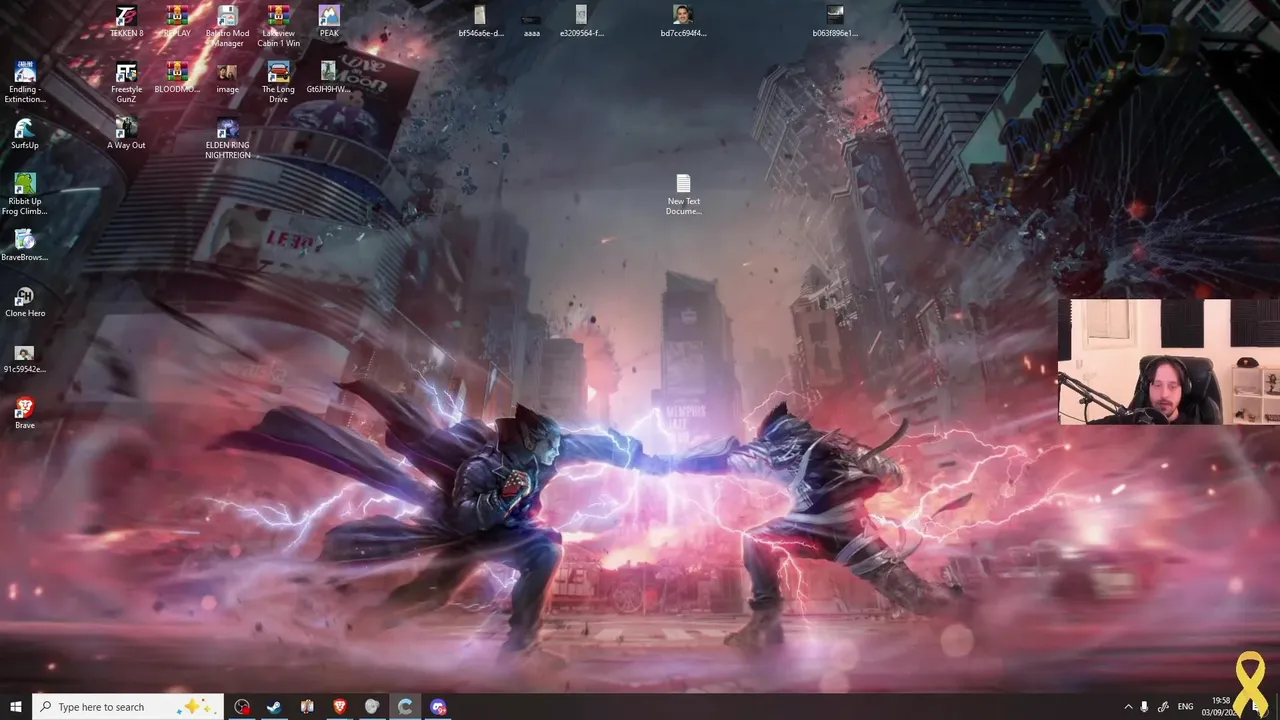Viewport: 1280px width, 720px height.
Task: Select the Freestyle GunZ shortcut
Action: (126, 82)
